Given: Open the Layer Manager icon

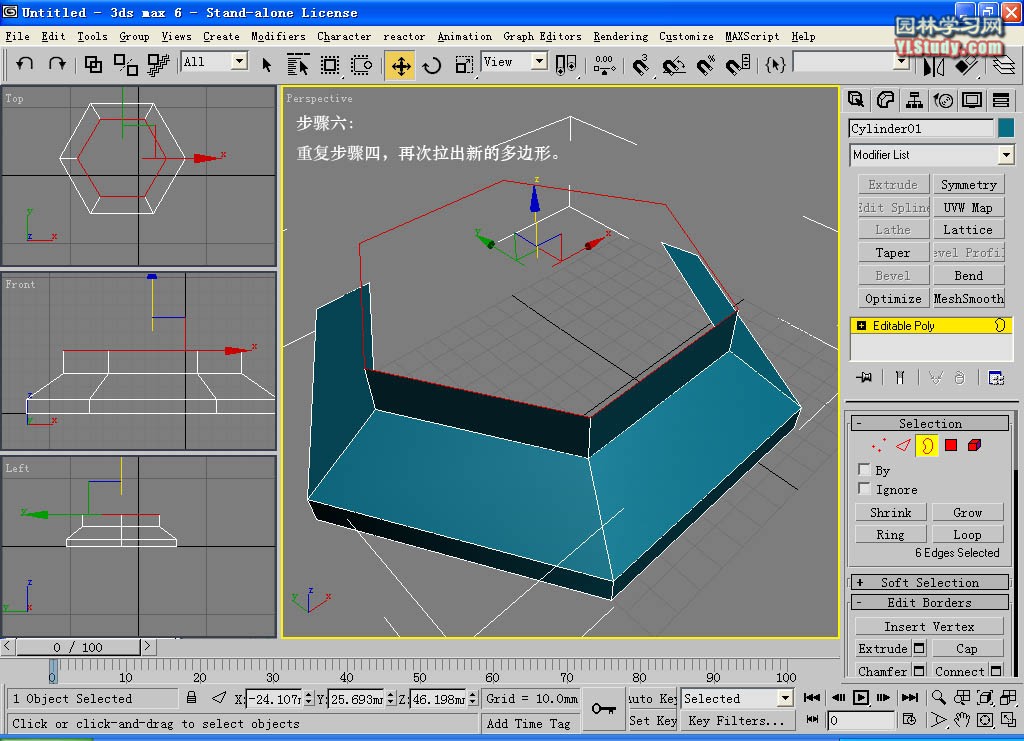Looking at the screenshot, I should click(x=1004, y=65).
